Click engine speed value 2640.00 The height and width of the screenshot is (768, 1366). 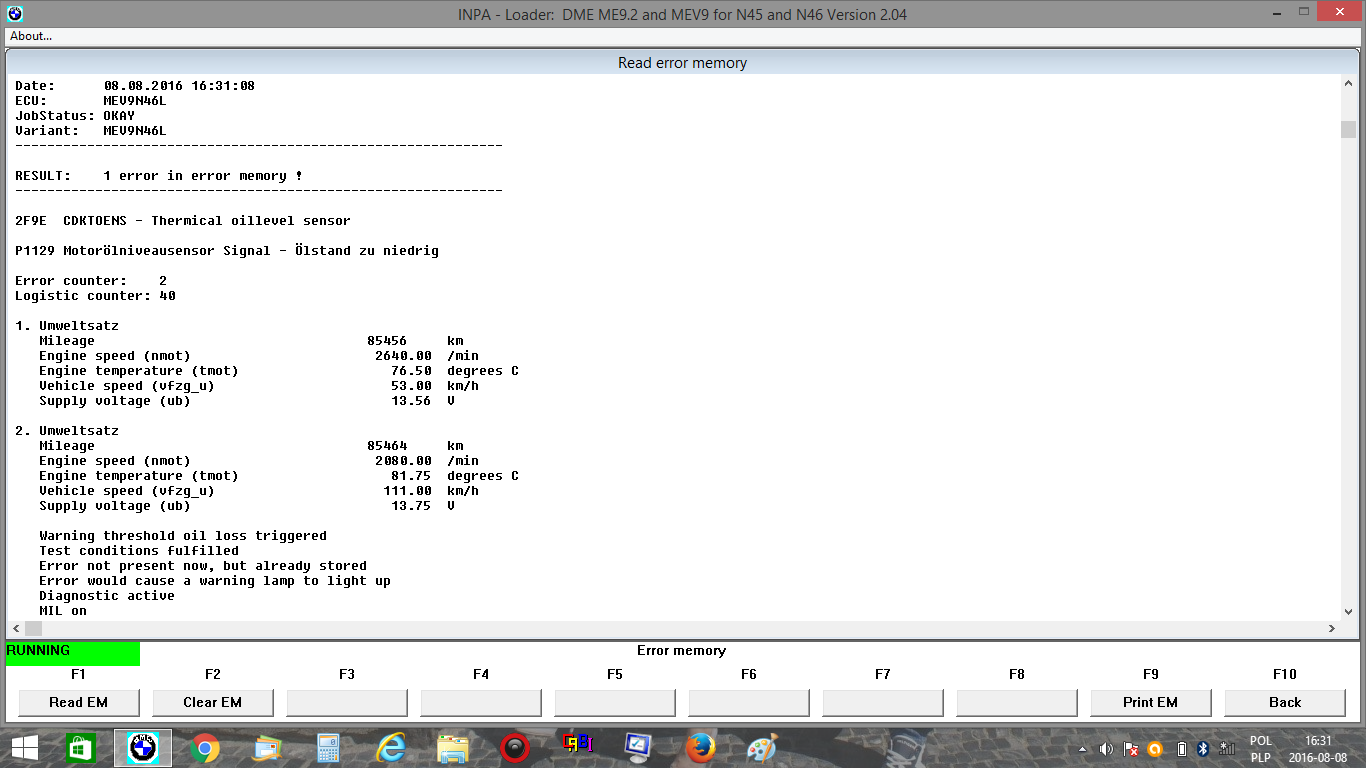(403, 356)
